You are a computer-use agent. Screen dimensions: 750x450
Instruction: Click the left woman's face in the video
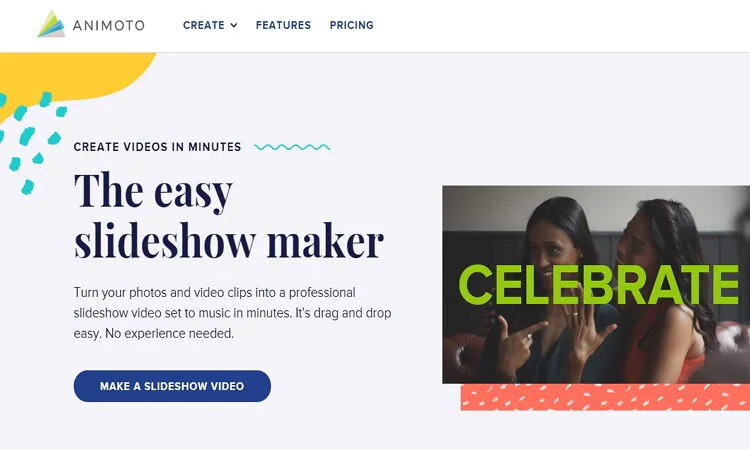(557, 237)
